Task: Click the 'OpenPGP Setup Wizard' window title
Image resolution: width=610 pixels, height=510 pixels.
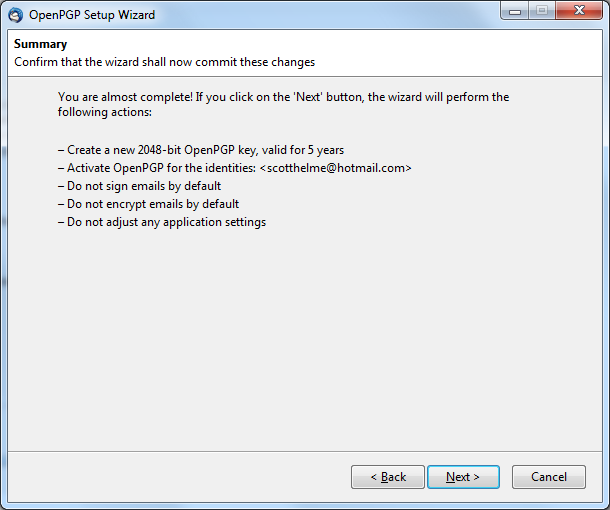Action: pos(92,15)
